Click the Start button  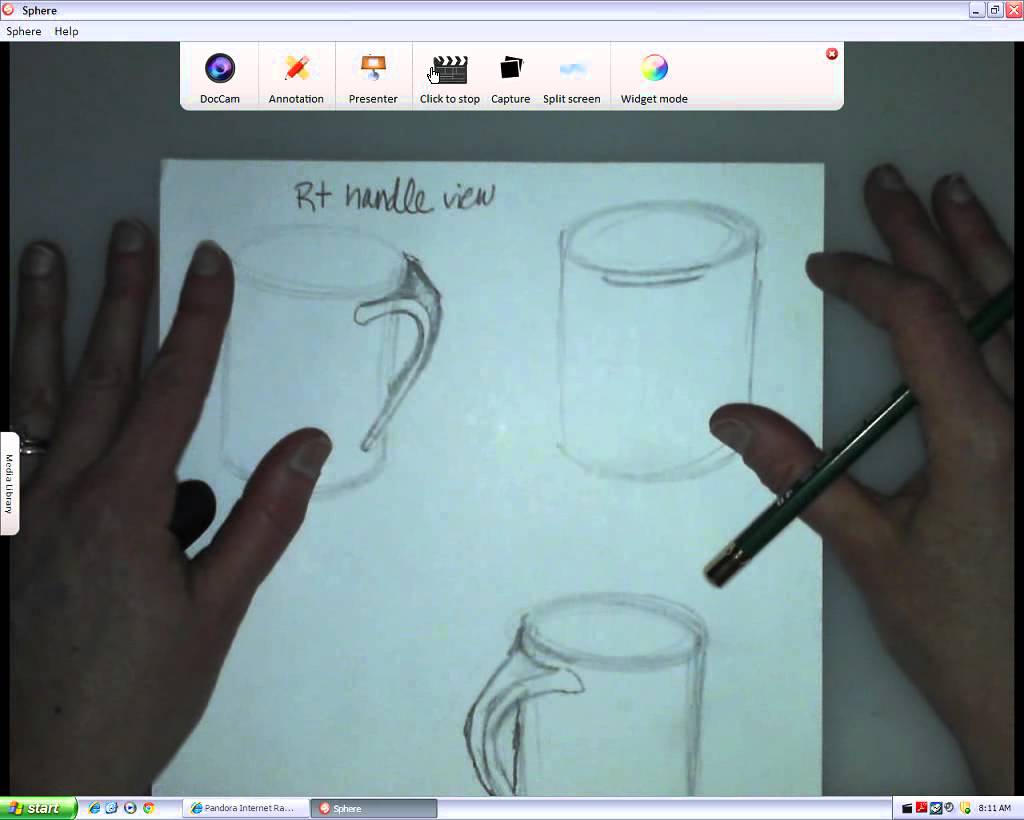tap(35, 807)
